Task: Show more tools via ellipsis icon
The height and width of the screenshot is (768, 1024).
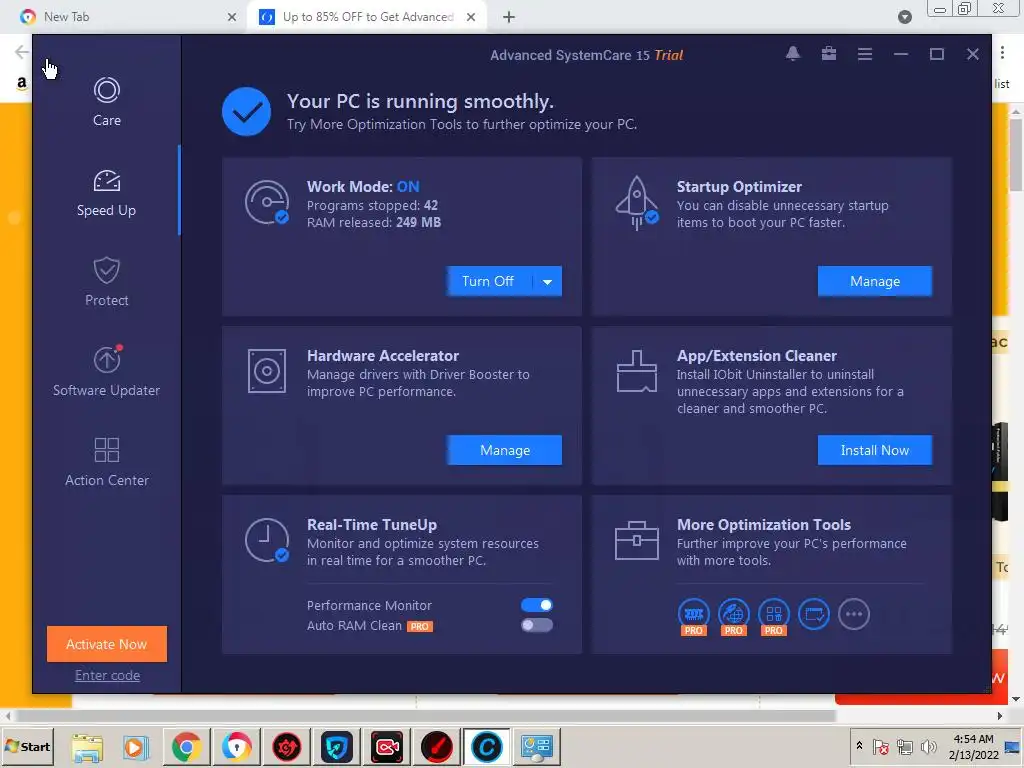Action: (x=854, y=614)
